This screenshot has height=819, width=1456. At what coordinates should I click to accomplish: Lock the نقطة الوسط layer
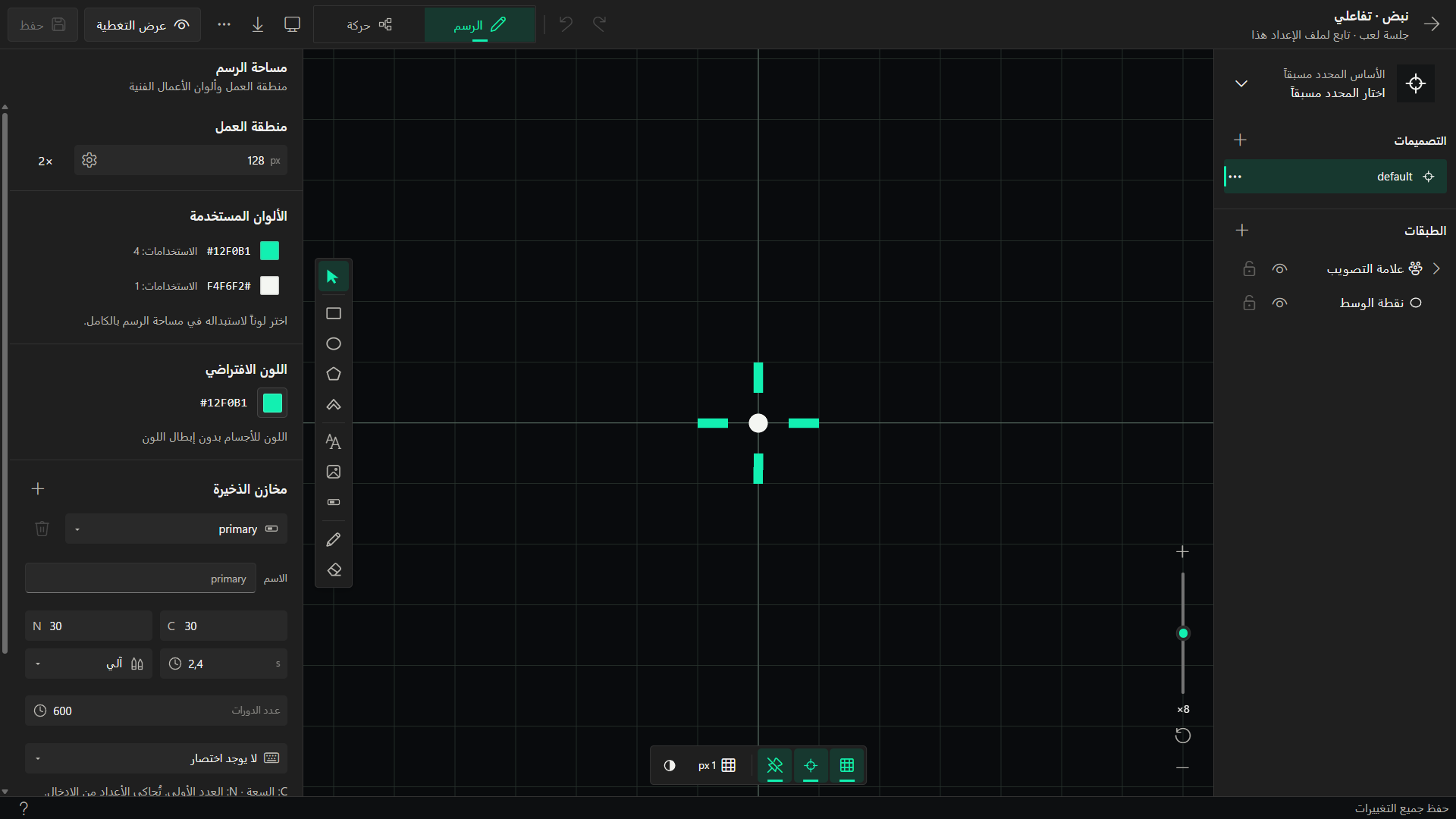tap(1249, 303)
